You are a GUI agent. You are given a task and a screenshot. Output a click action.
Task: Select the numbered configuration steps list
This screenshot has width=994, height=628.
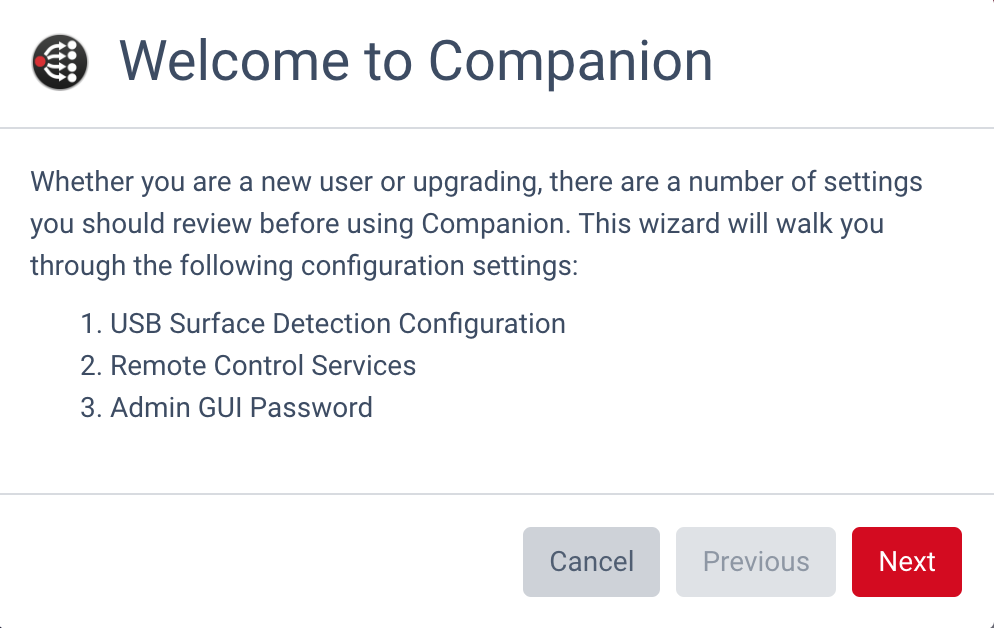[320, 366]
